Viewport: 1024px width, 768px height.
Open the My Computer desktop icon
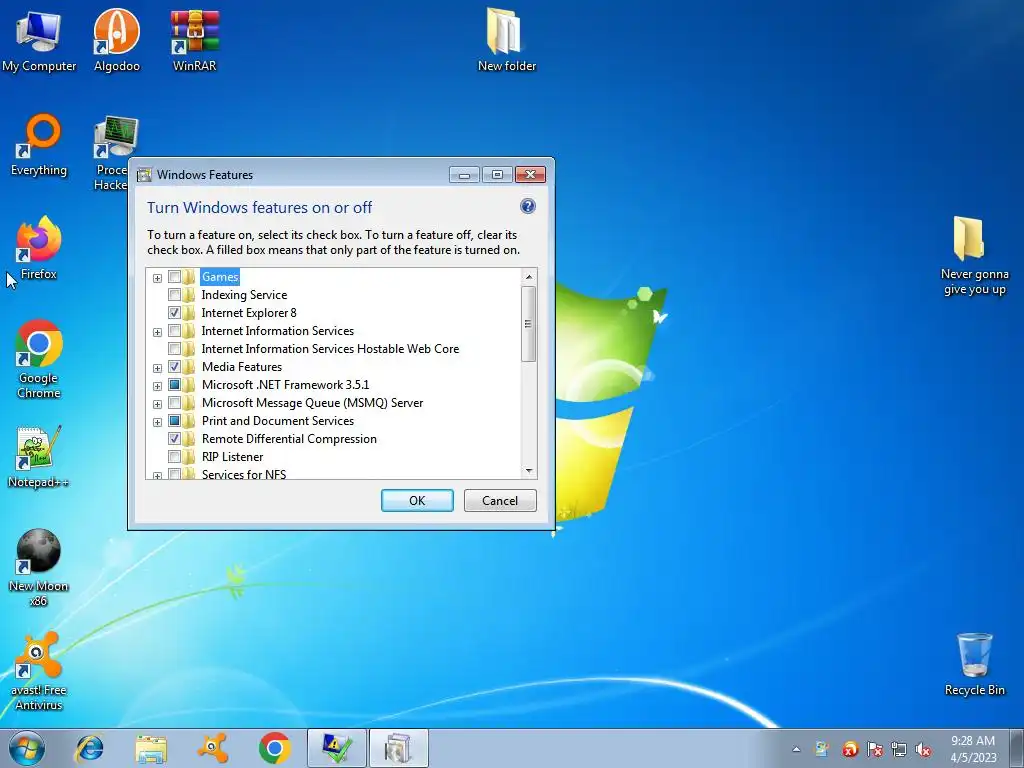click(39, 40)
